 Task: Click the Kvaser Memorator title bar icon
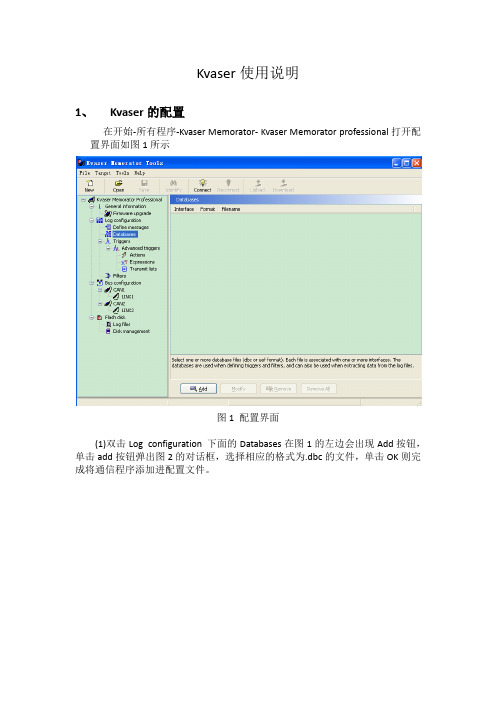click(x=81, y=163)
